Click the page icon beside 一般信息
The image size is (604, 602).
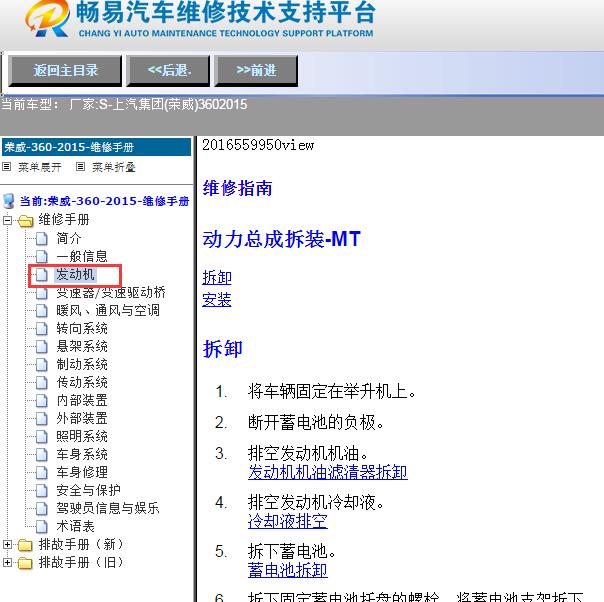pyautogui.click(x=42, y=257)
